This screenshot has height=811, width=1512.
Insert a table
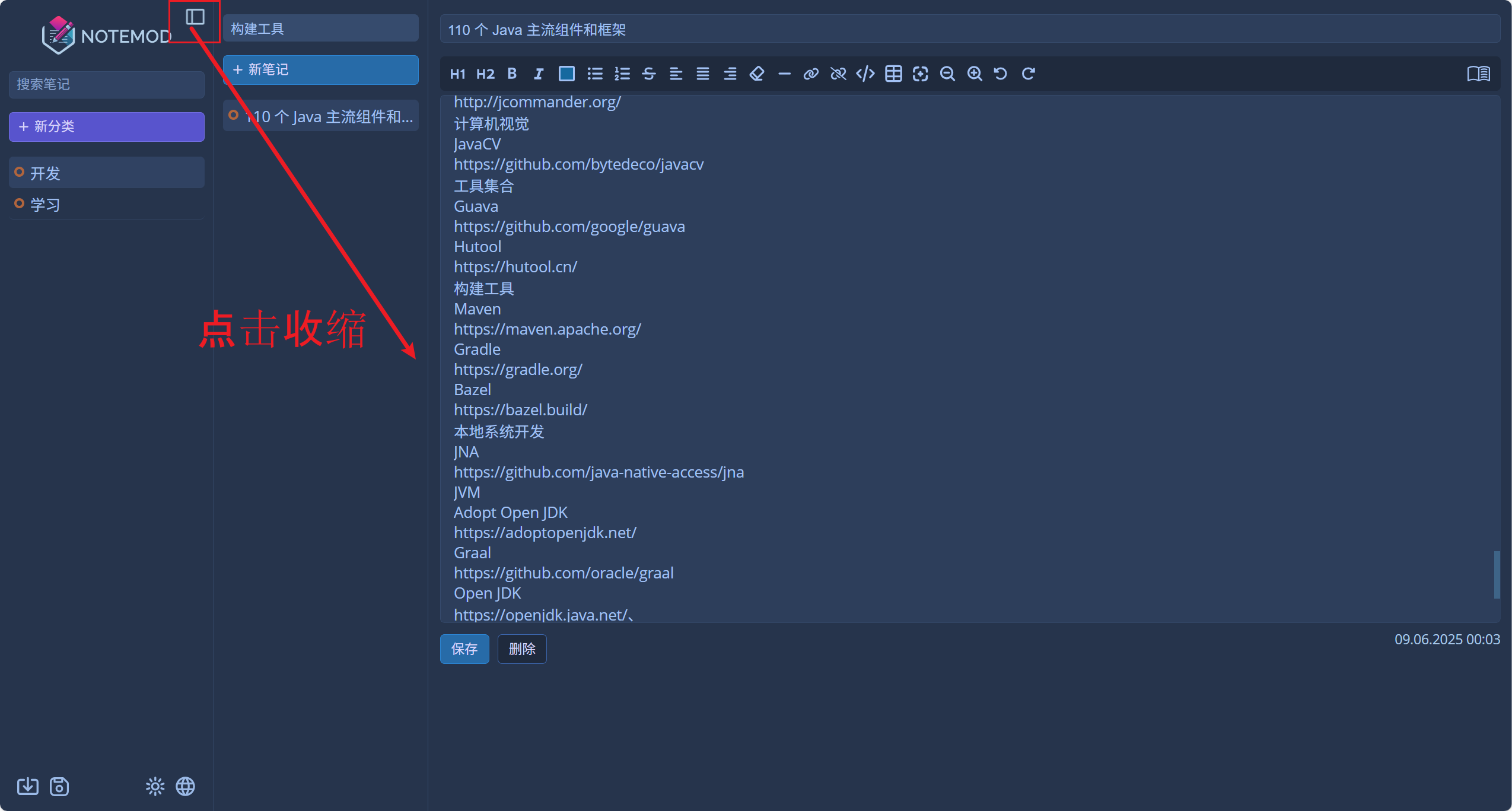tap(893, 74)
